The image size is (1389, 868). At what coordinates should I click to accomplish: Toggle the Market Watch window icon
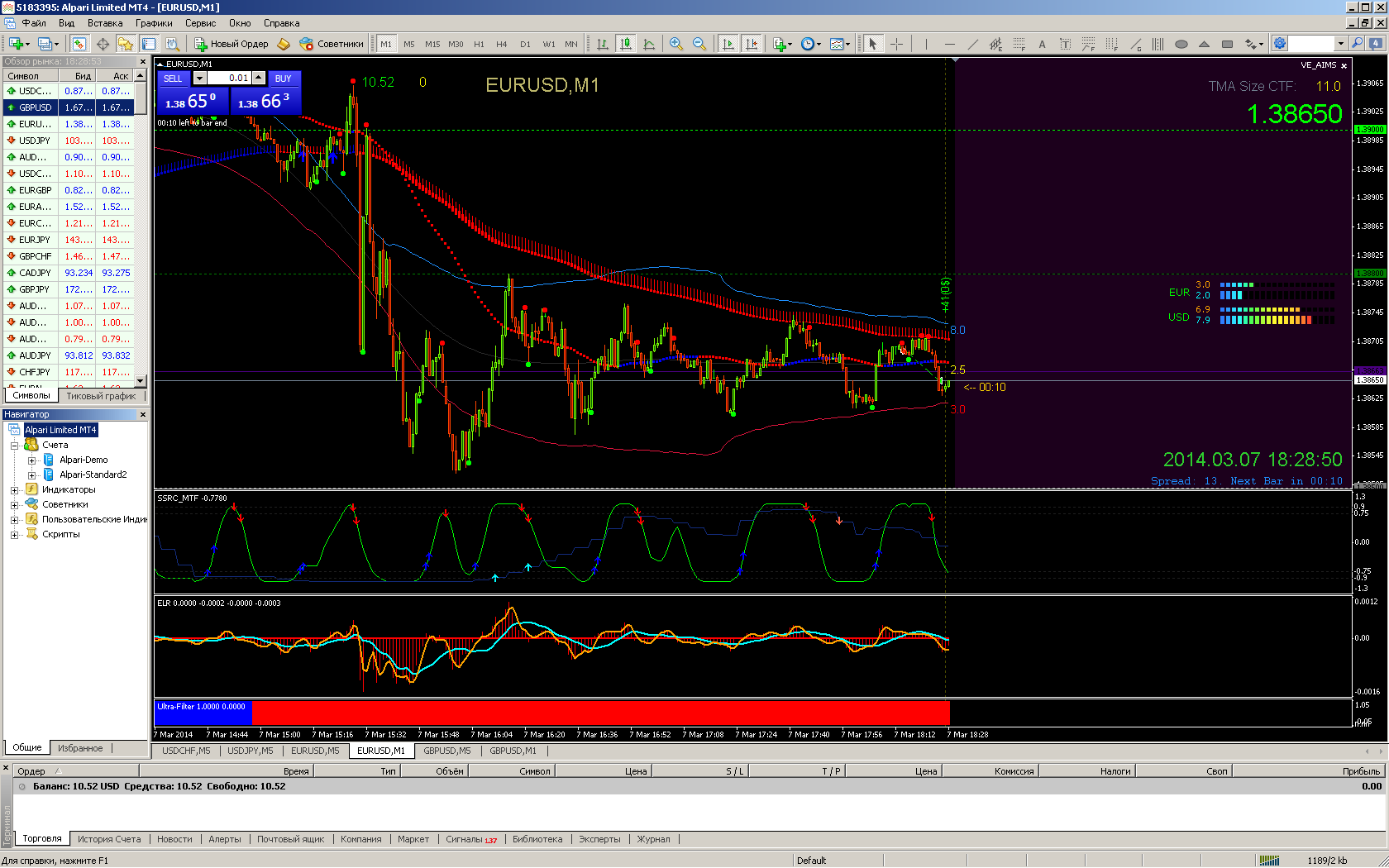(79, 44)
